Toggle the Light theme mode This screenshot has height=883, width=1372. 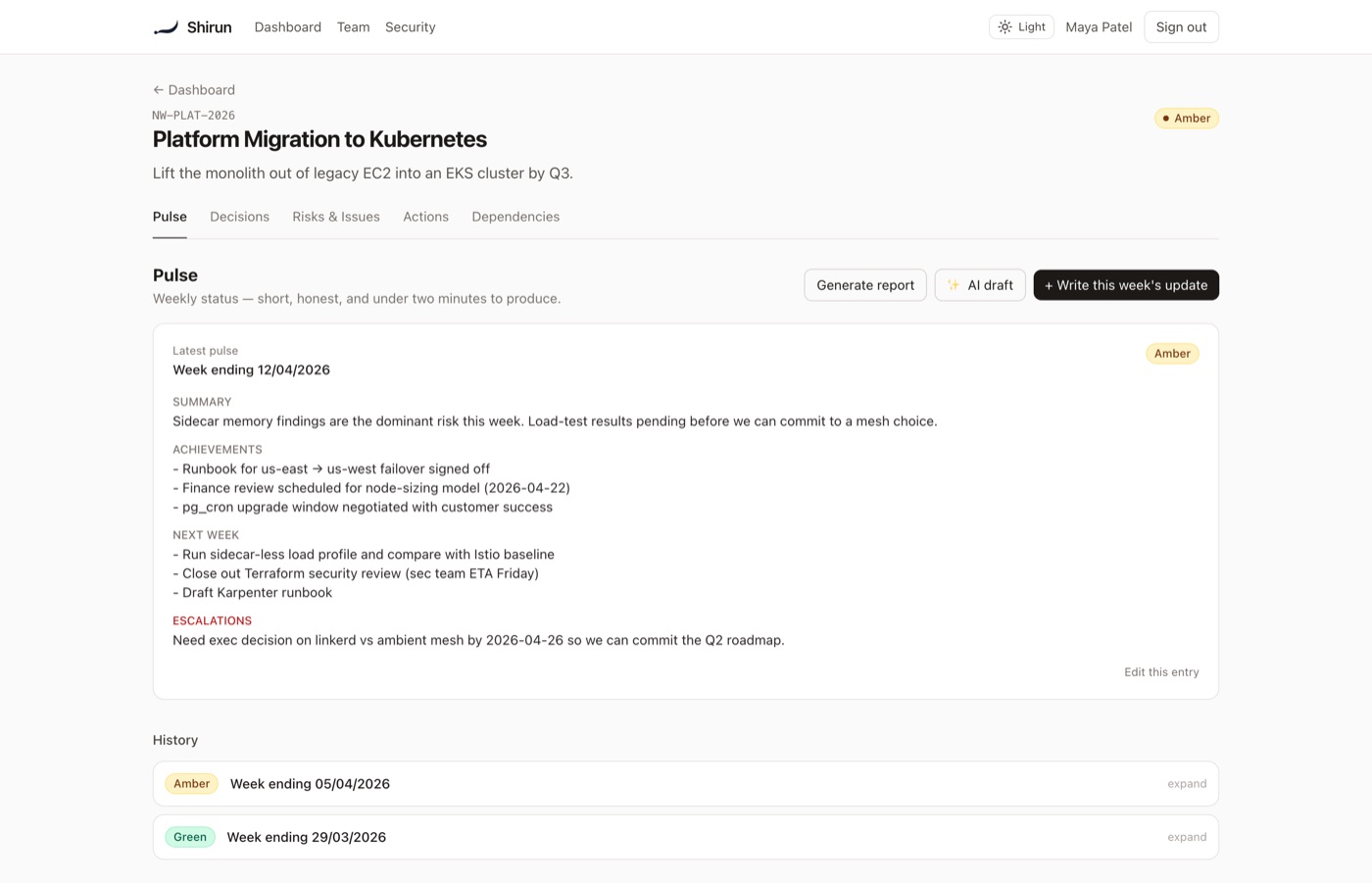(x=1021, y=27)
